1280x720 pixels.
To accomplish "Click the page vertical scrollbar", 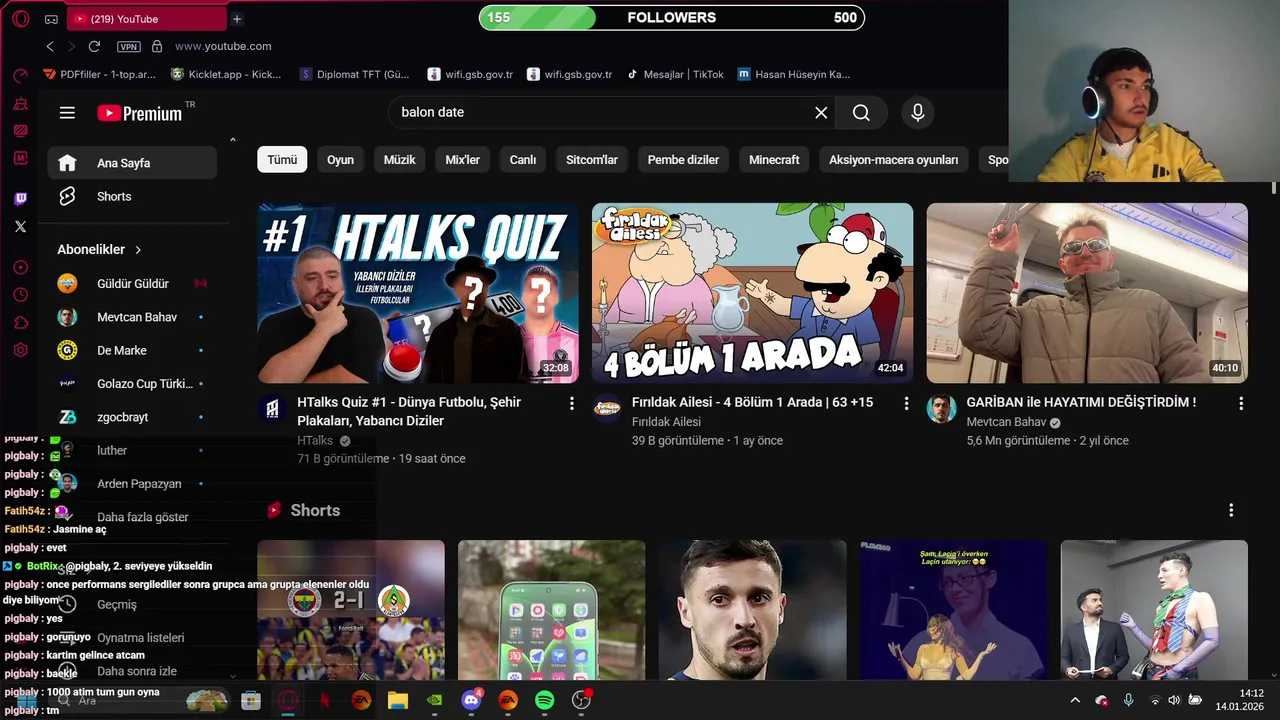I will coord(1274,186).
